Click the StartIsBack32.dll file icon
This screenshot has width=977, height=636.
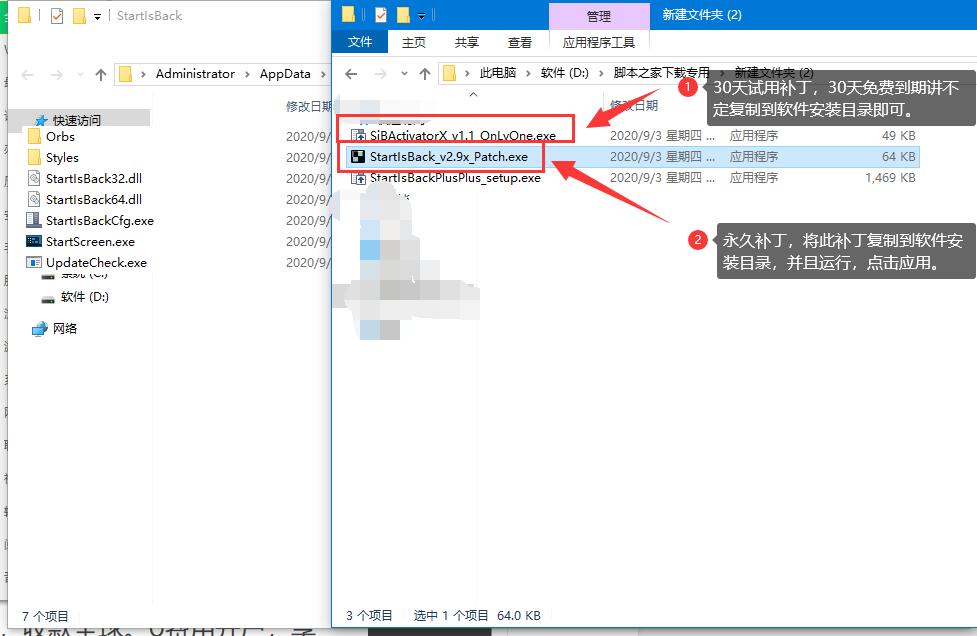click(x=35, y=179)
